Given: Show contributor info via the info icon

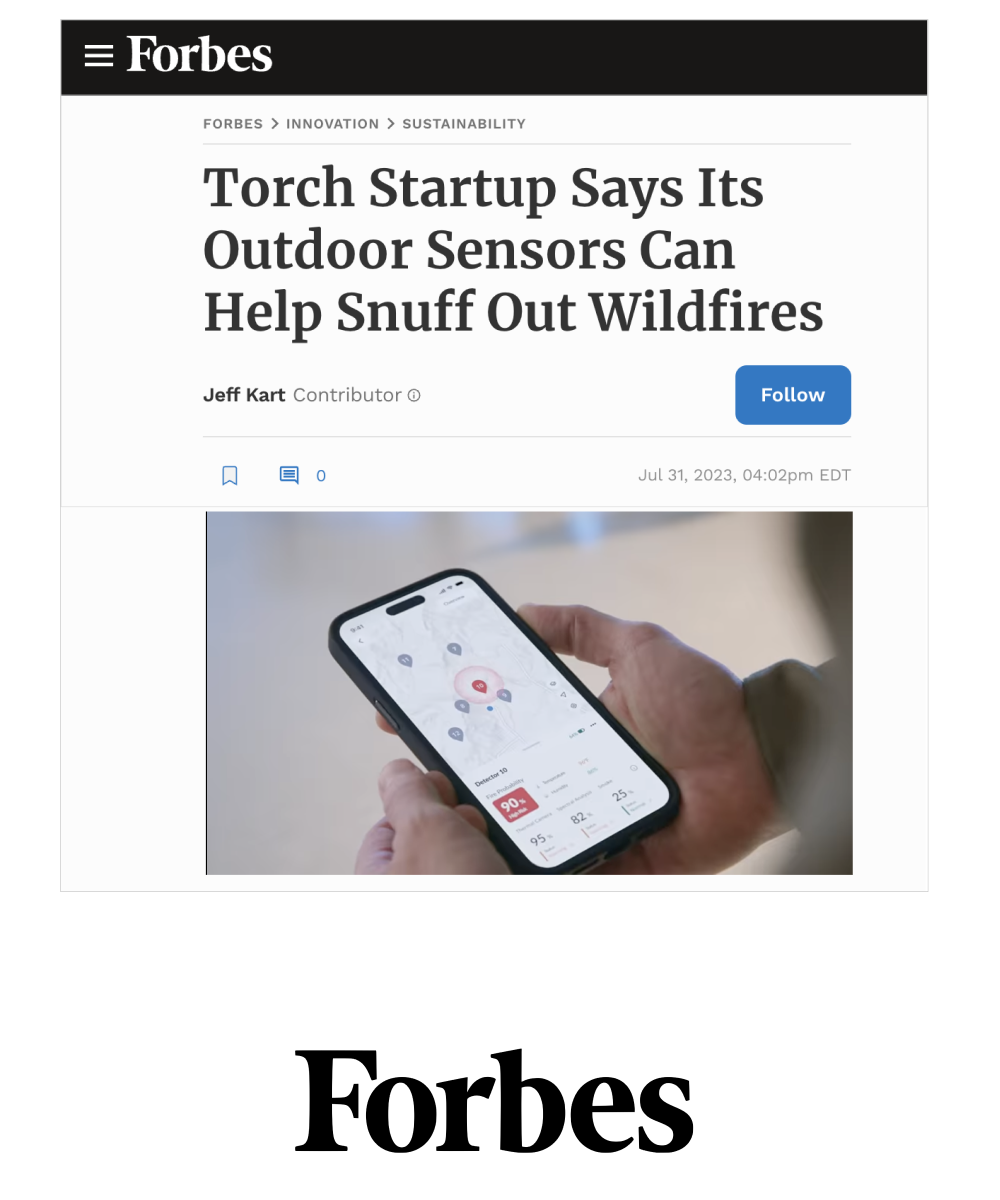Looking at the screenshot, I should pyautogui.click(x=414, y=395).
